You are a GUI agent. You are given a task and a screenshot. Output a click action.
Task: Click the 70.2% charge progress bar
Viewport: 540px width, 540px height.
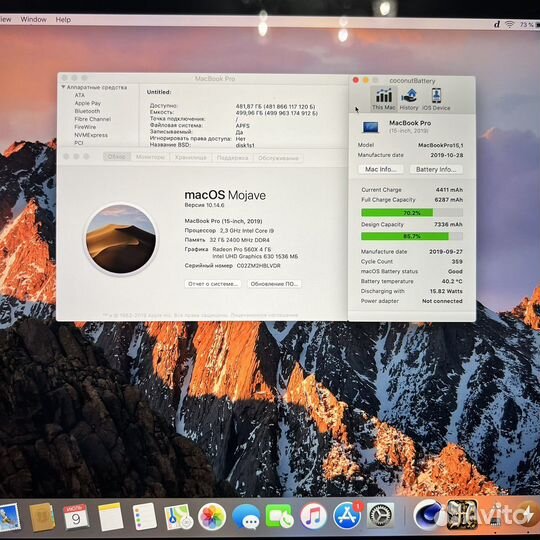pyautogui.click(x=412, y=213)
